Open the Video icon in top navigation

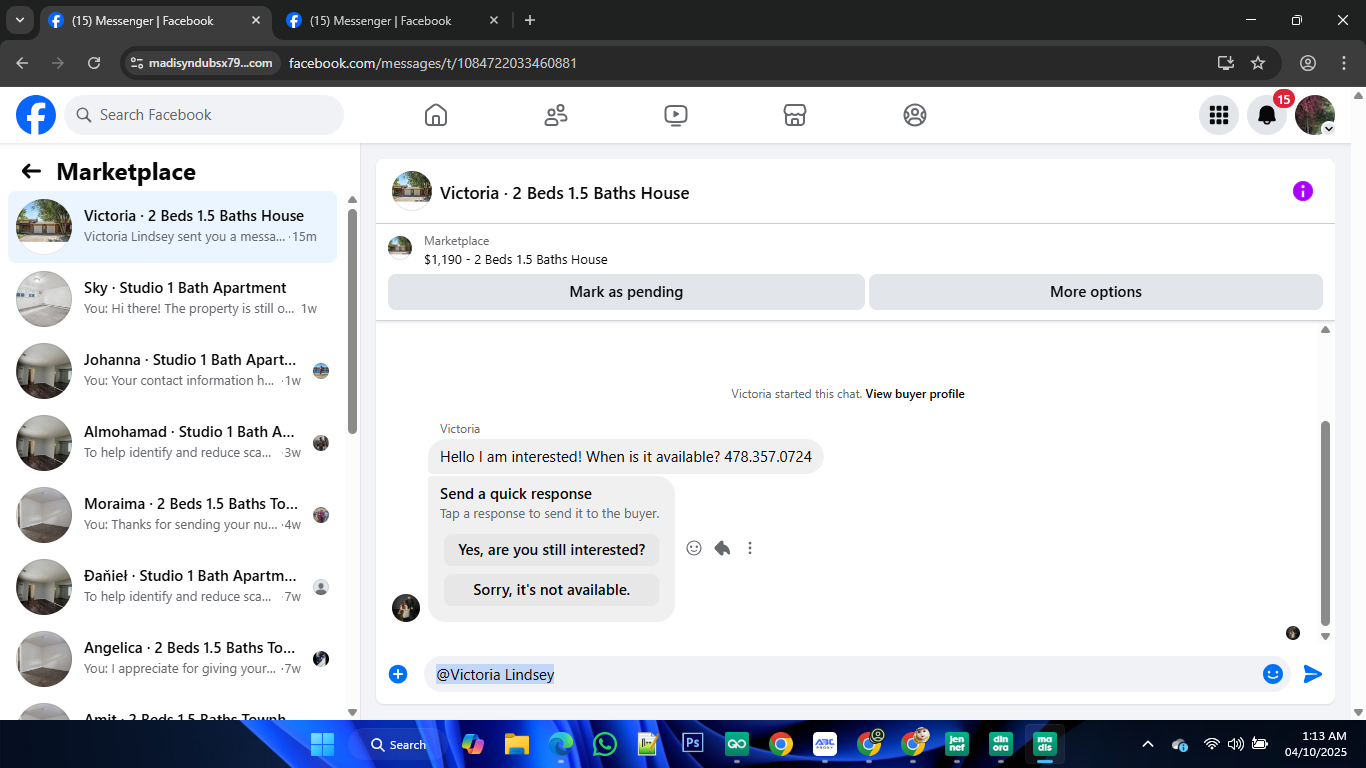coord(676,115)
